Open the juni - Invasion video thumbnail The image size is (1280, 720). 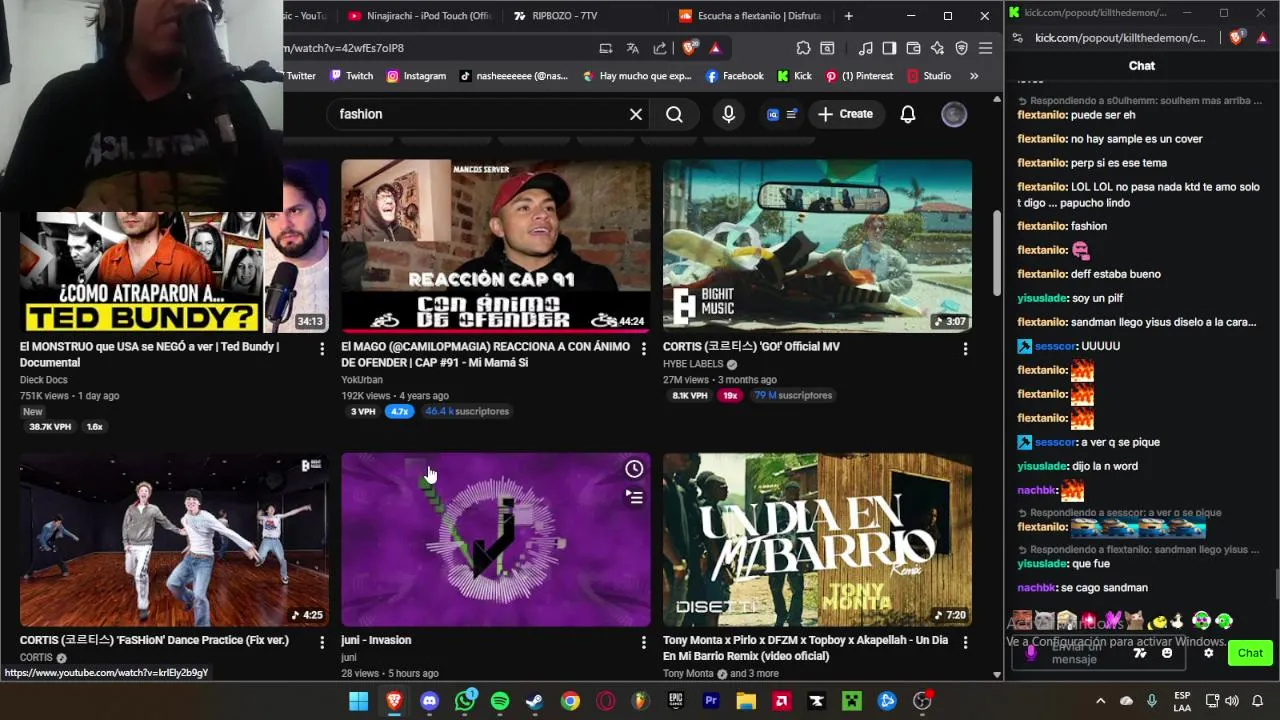click(495, 540)
